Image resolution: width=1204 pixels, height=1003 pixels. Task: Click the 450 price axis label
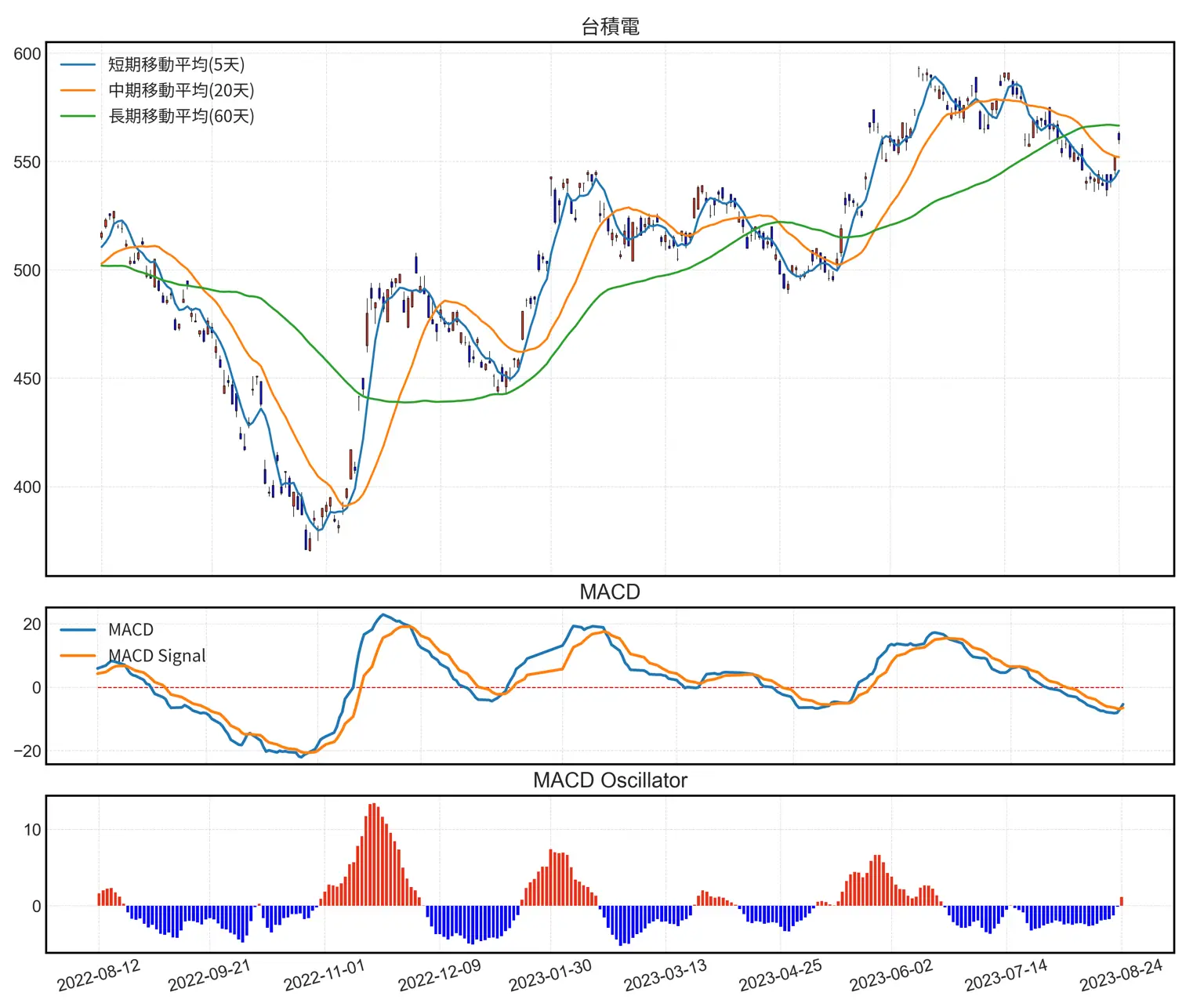tap(27, 379)
